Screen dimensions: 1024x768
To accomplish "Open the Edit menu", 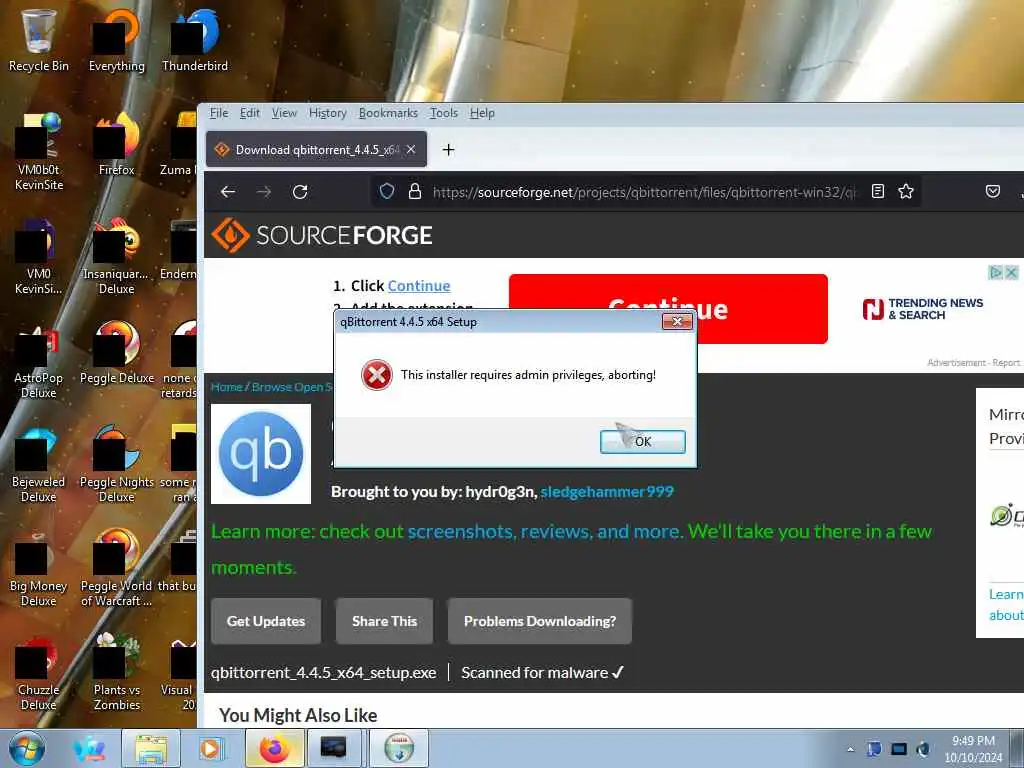I will [249, 113].
